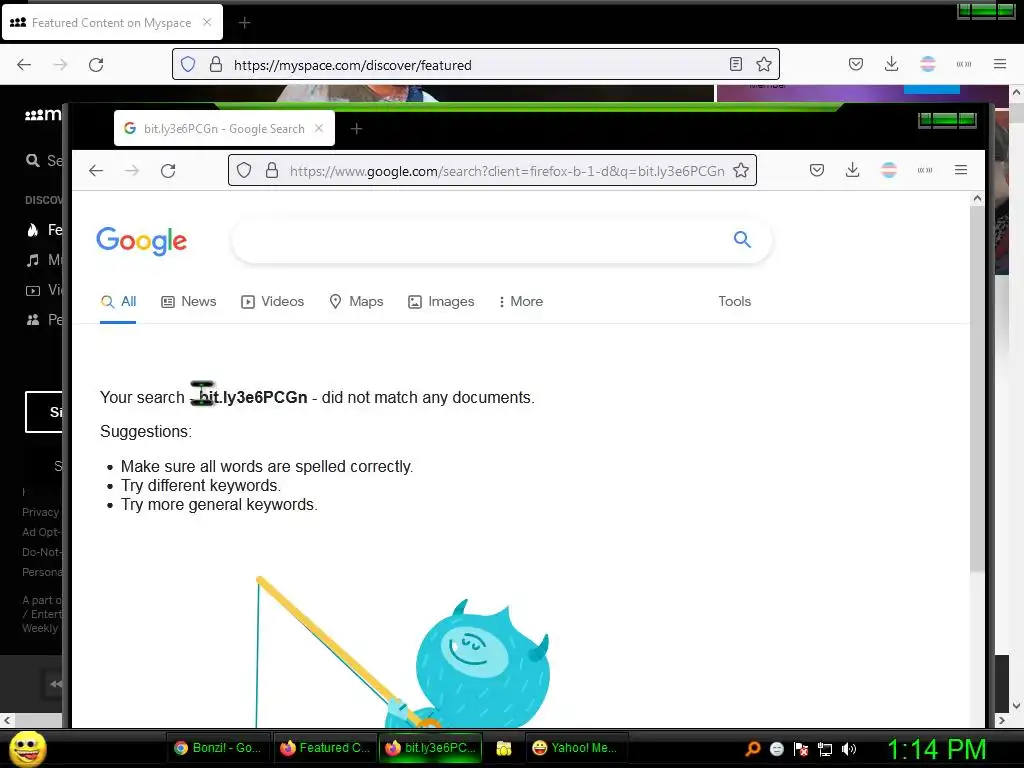View site security lock in Google window

point(272,170)
